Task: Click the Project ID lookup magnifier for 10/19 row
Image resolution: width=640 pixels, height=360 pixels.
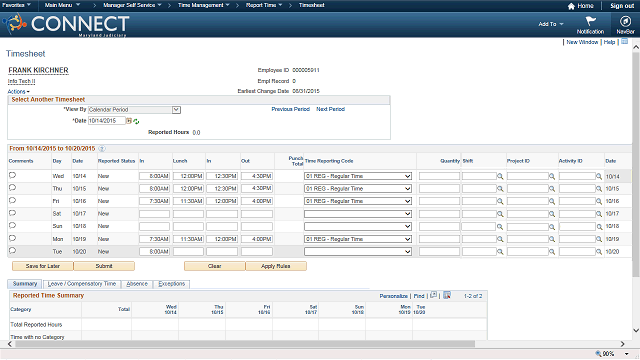Action: pos(552,239)
